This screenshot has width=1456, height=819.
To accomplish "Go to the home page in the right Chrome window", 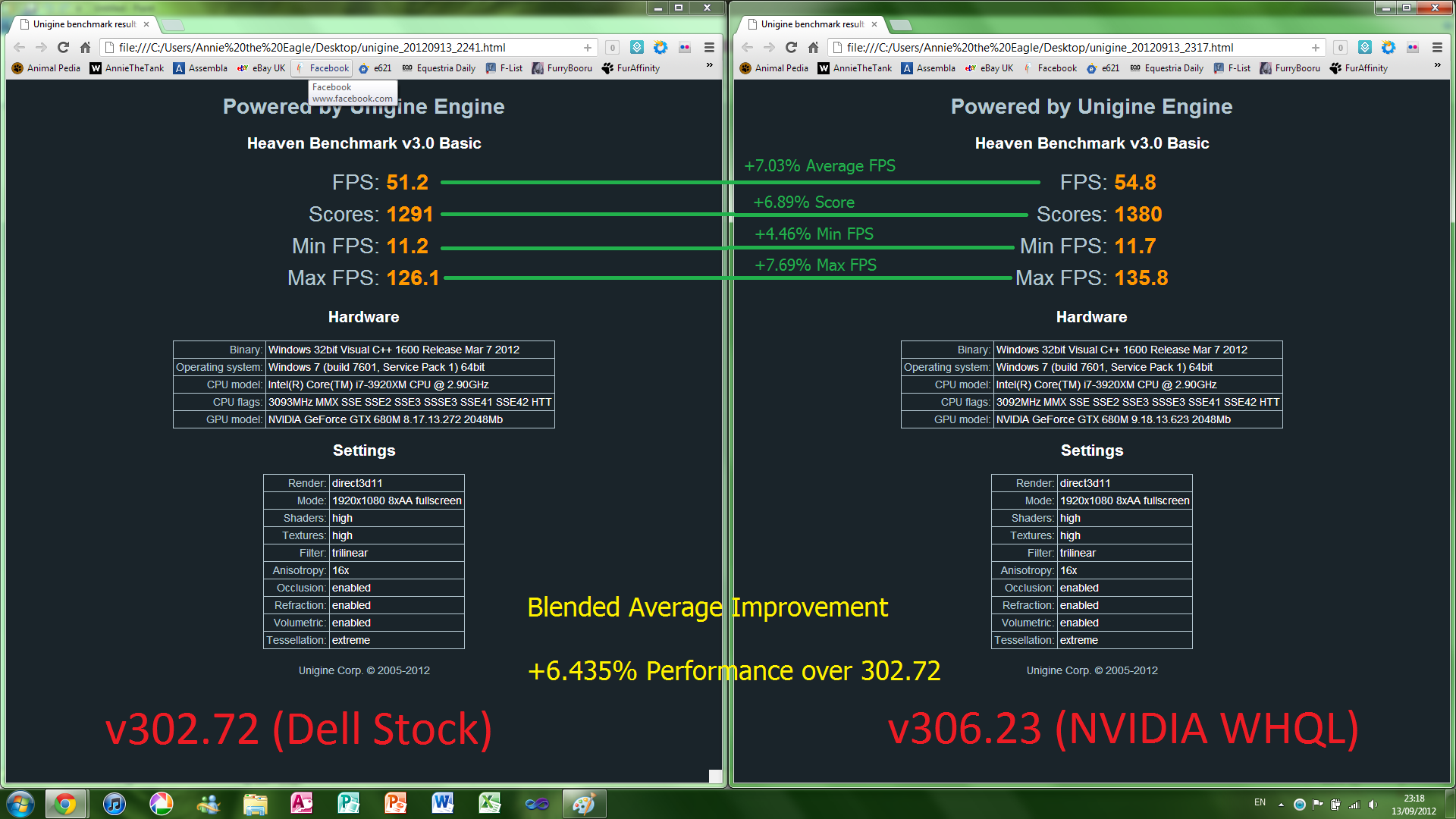I will click(813, 47).
